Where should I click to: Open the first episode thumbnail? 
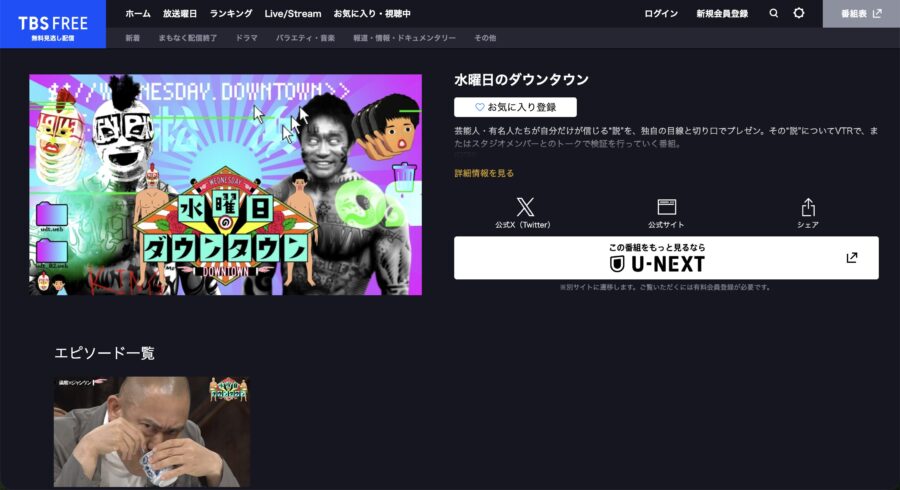pyautogui.click(x=151, y=432)
